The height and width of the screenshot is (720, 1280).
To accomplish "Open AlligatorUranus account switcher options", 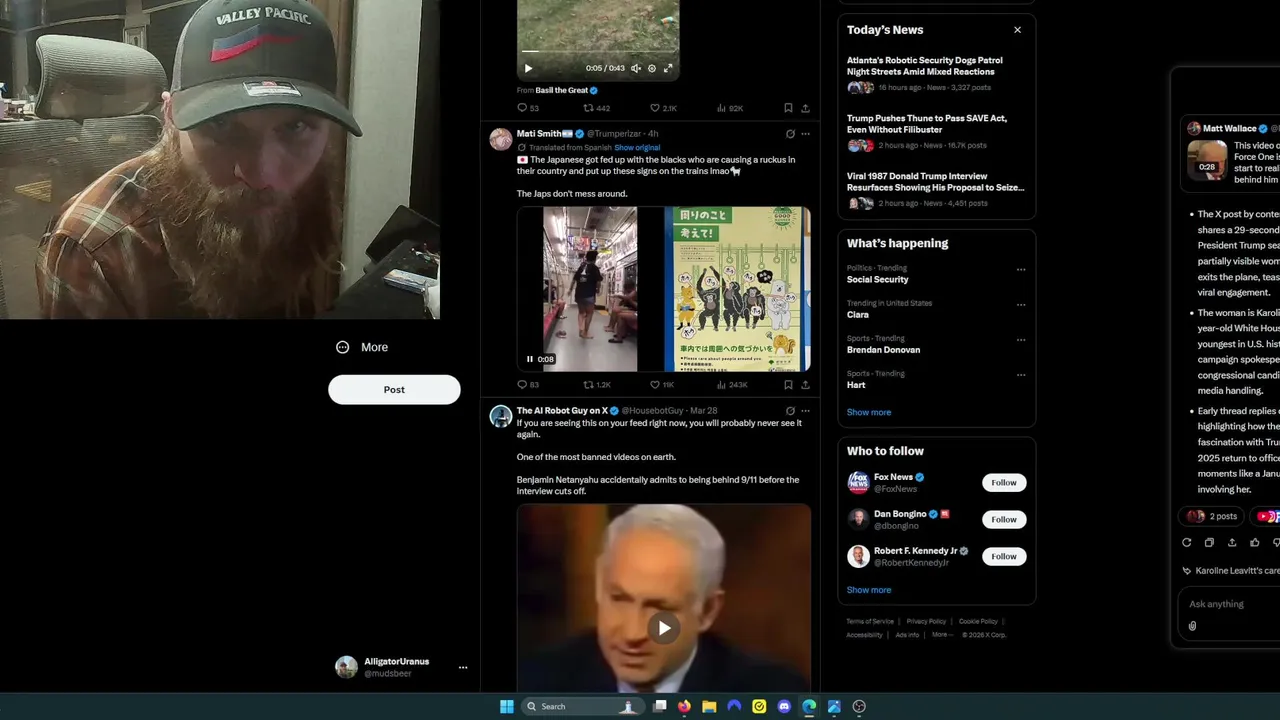I will (463, 667).
